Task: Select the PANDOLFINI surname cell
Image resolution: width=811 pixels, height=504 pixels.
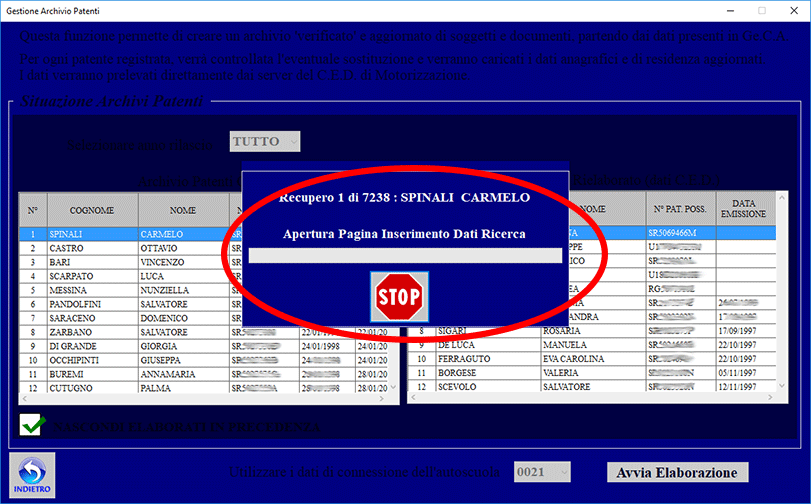Action: point(93,304)
